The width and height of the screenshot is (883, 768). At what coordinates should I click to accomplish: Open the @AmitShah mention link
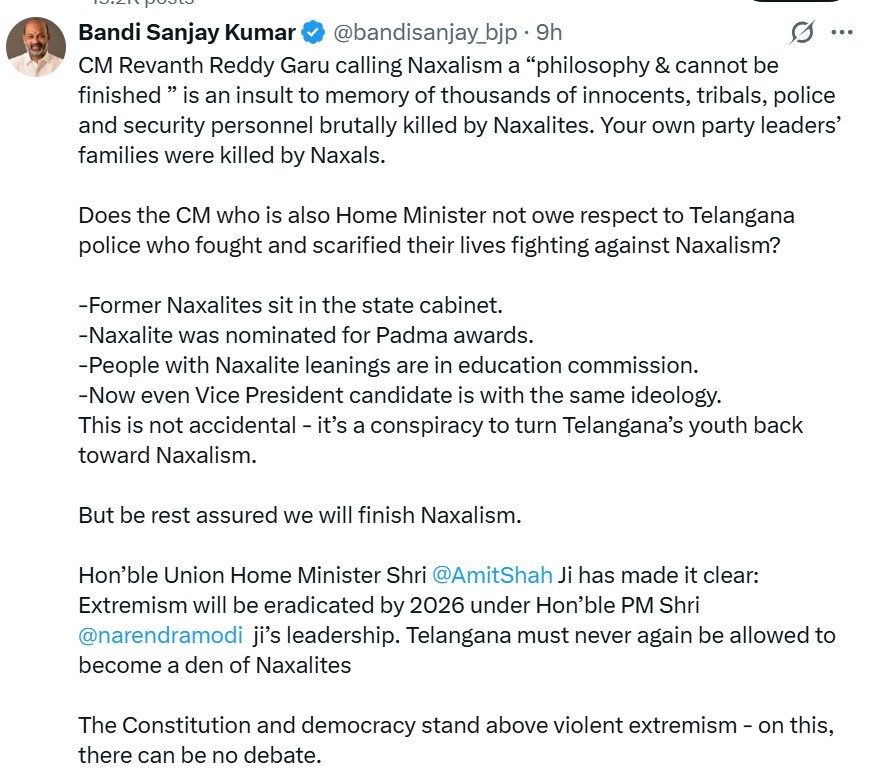pos(492,575)
